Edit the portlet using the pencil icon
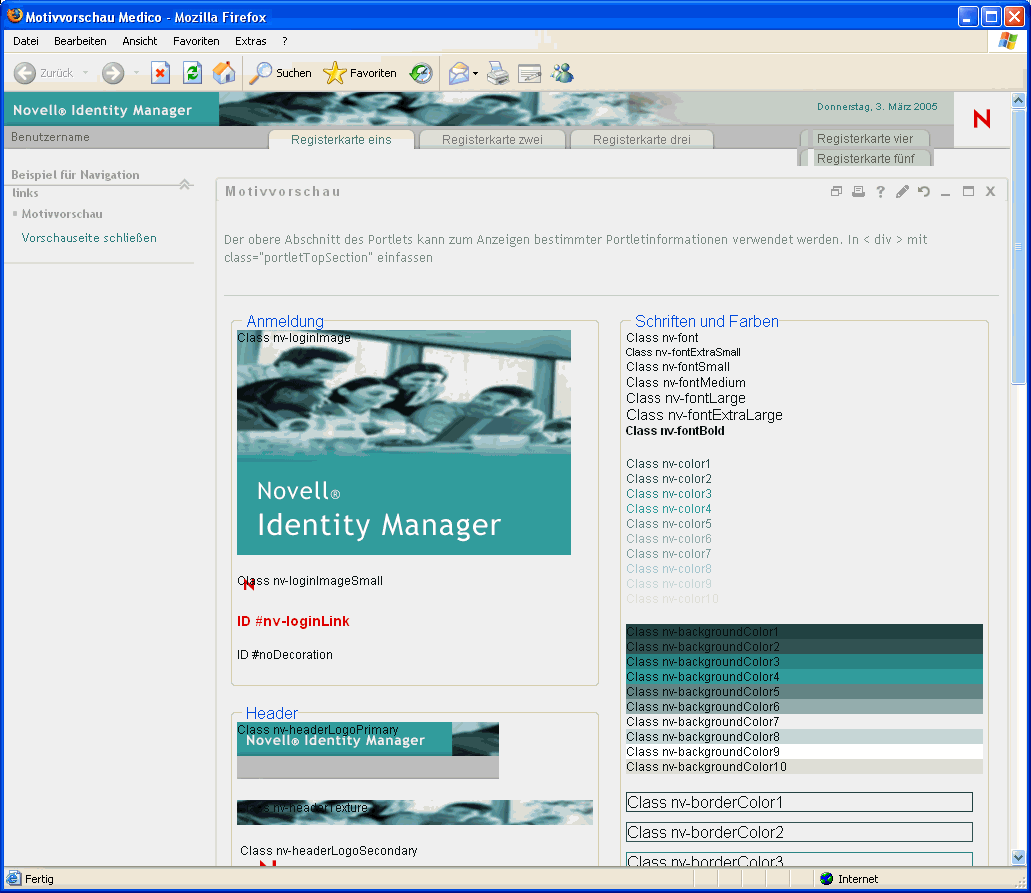This screenshot has height=893, width=1031. 902,192
